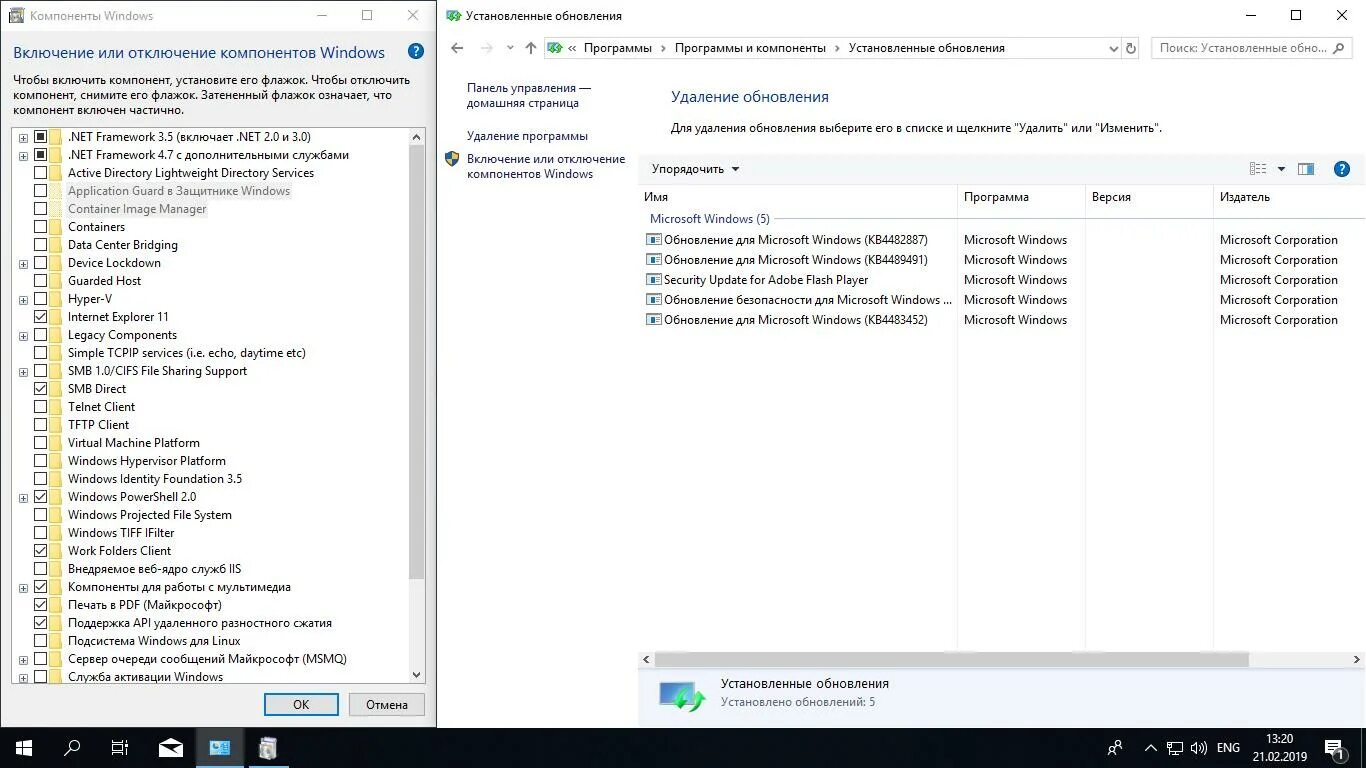
Task: Expand the Device Lockdown node
Action: click(x=23, y=263)
